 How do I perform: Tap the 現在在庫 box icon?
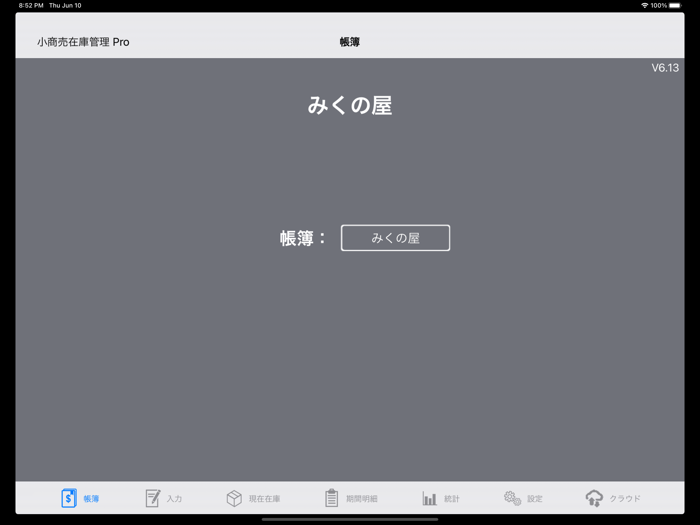pos(234,498)
